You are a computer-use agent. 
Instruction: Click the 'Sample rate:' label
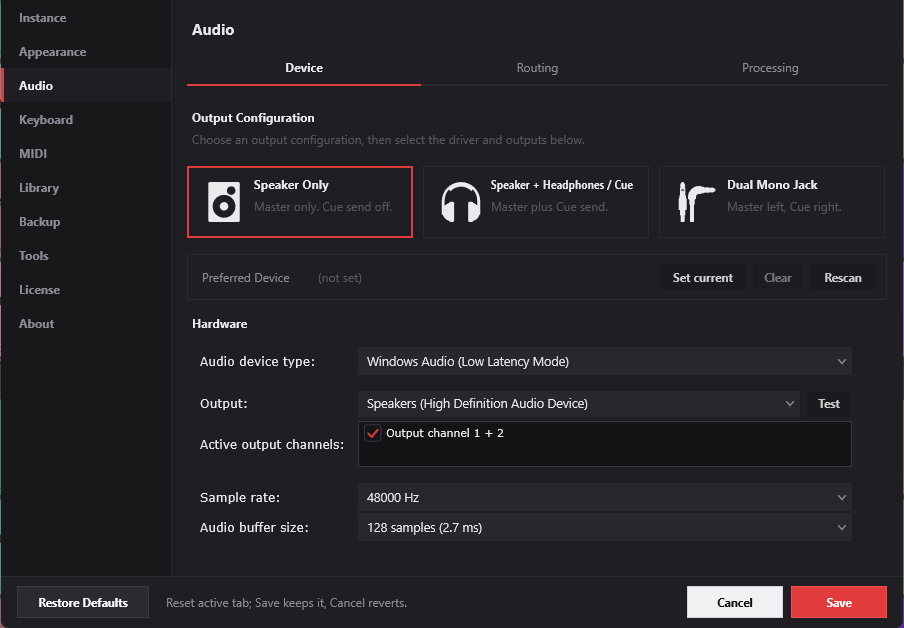240,498
